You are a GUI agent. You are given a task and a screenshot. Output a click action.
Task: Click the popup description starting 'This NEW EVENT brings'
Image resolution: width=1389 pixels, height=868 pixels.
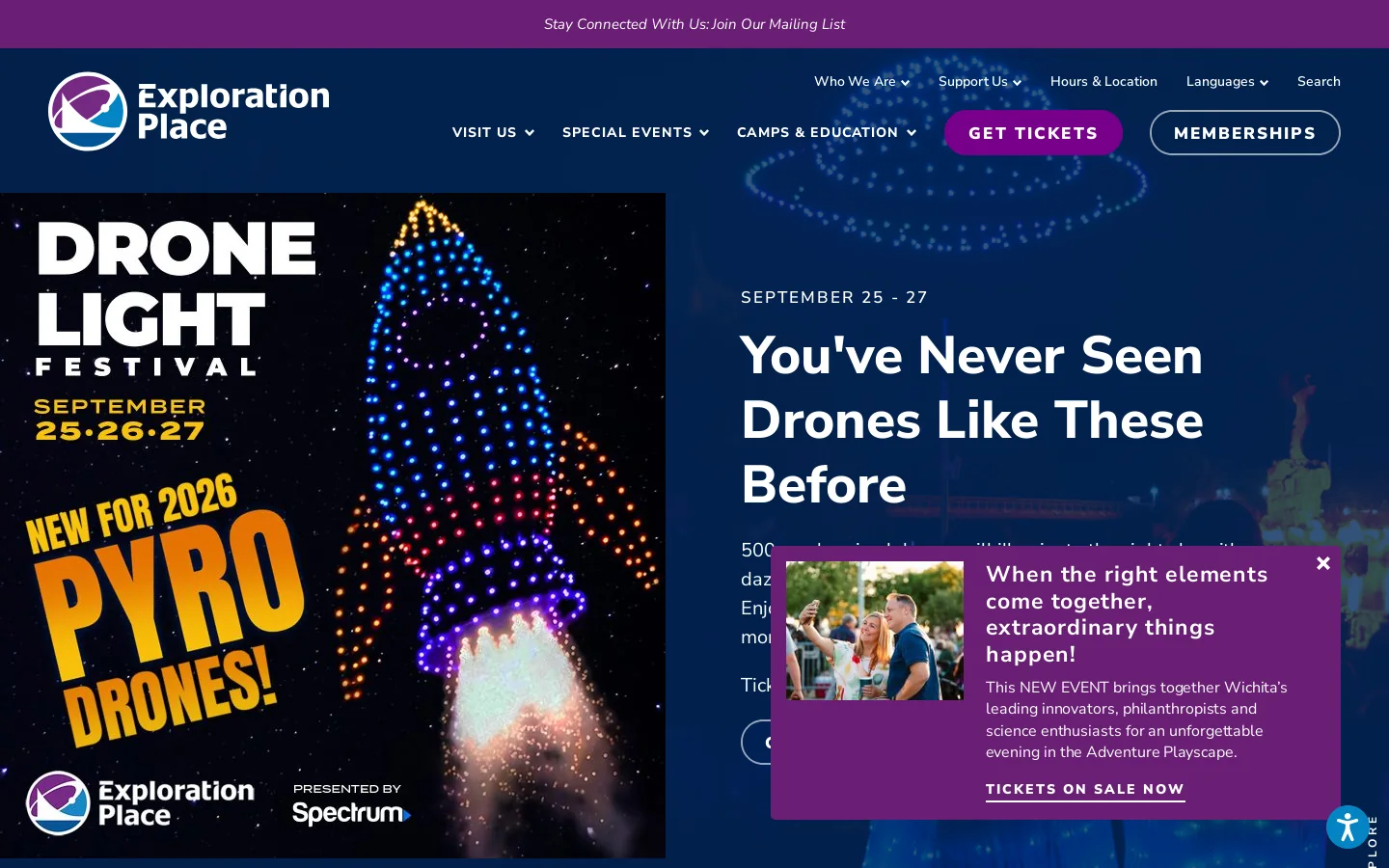coord(1136,719)
